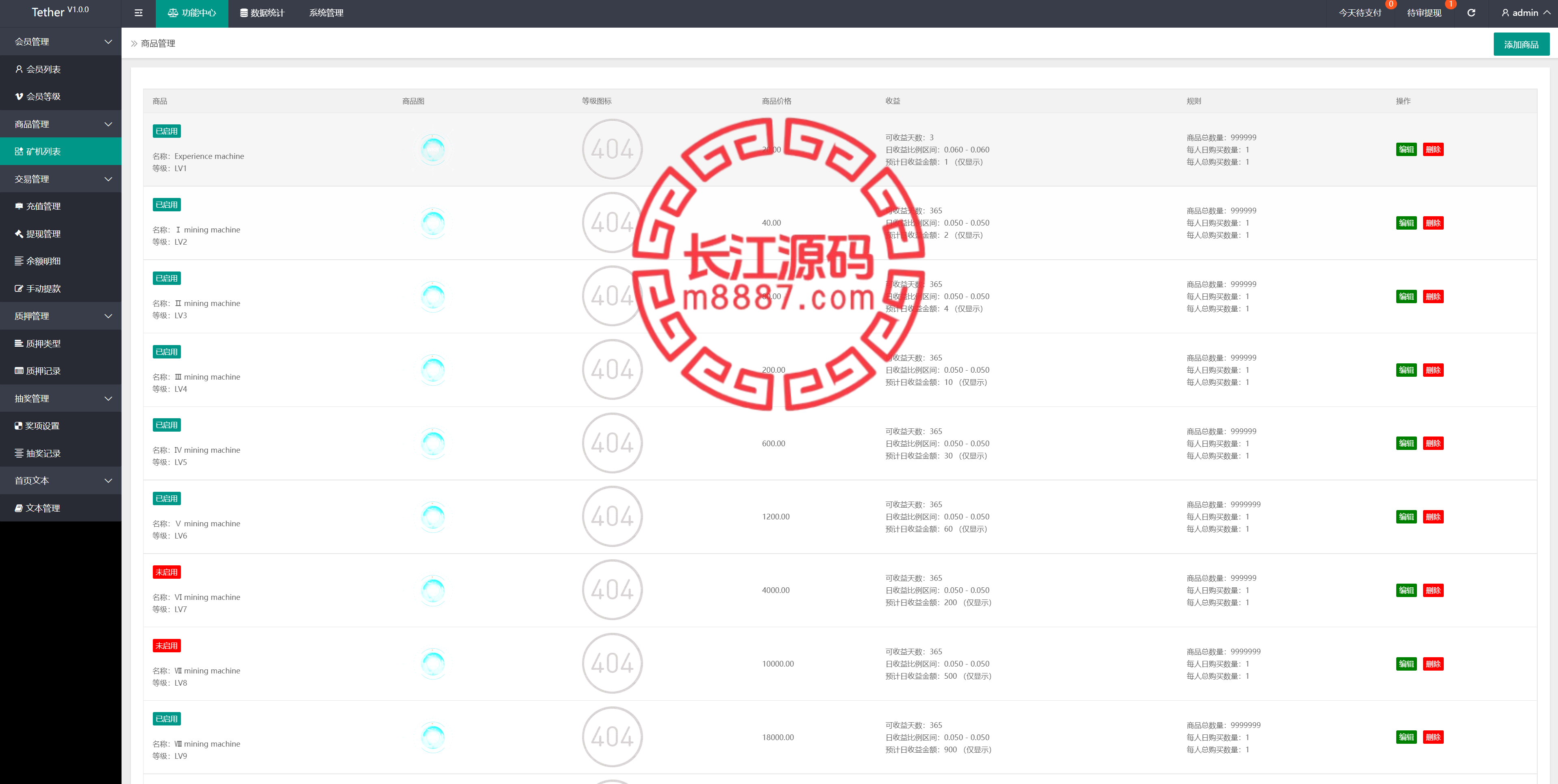Screen dimensions: 1558x784
Task: Open 质押类型 sidebar item
Action: [x=61, y=343]
